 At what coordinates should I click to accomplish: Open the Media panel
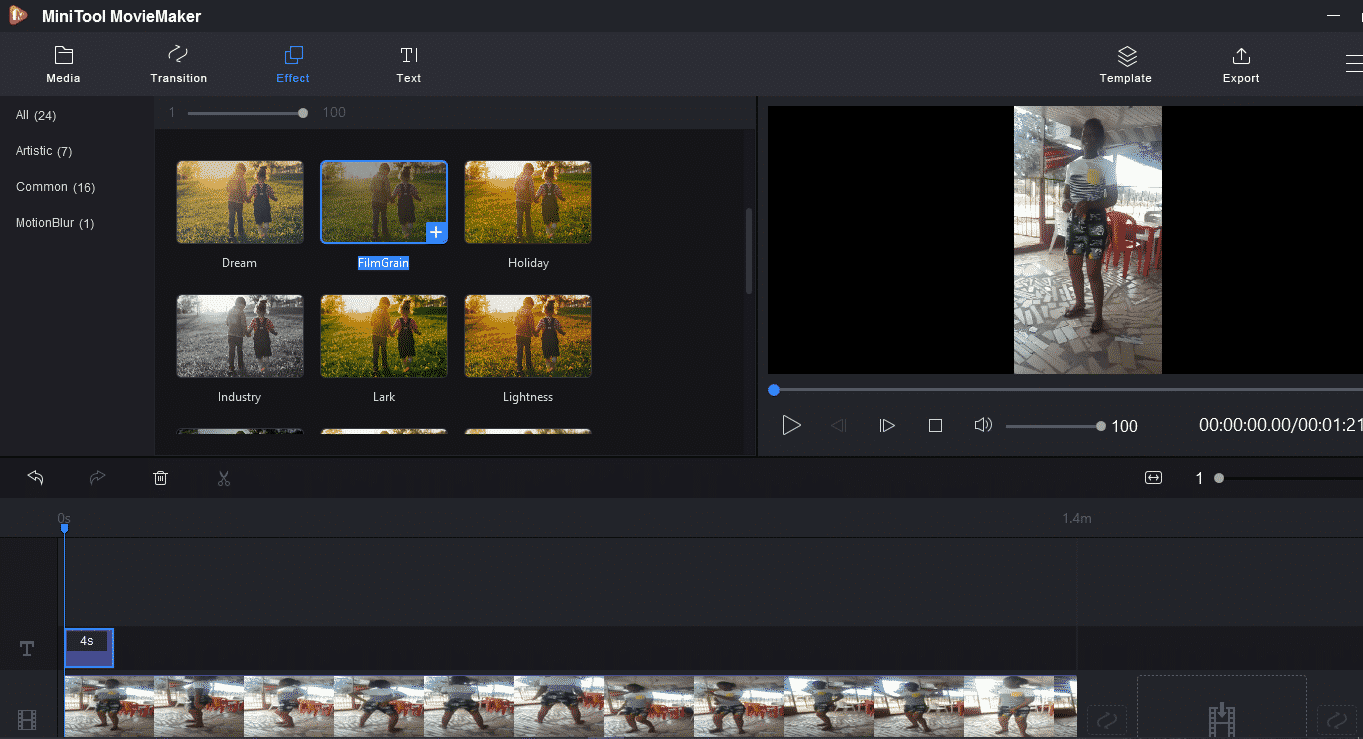pos(63,64)
